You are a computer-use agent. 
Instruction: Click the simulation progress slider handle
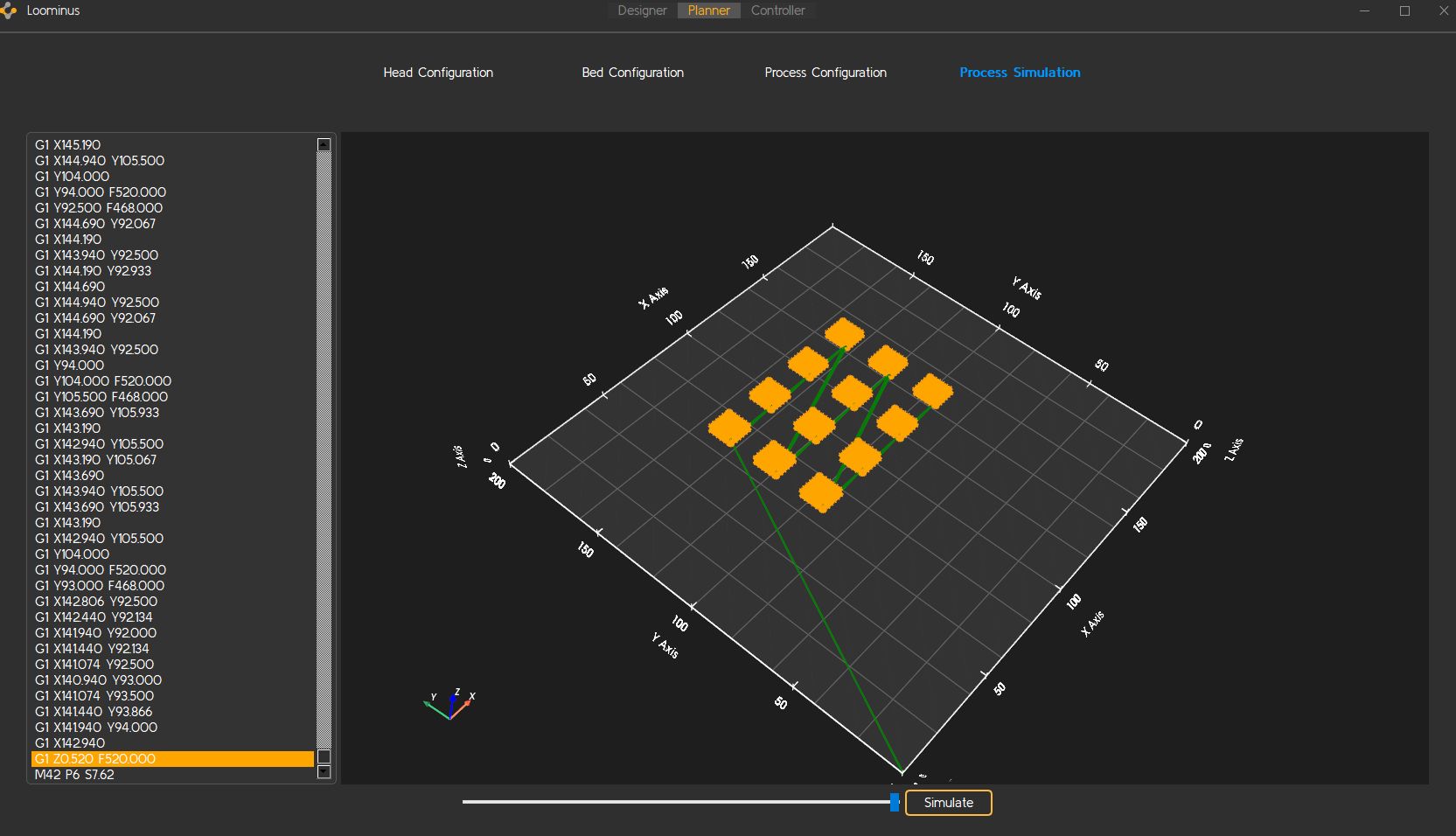(x=894, y=802)
